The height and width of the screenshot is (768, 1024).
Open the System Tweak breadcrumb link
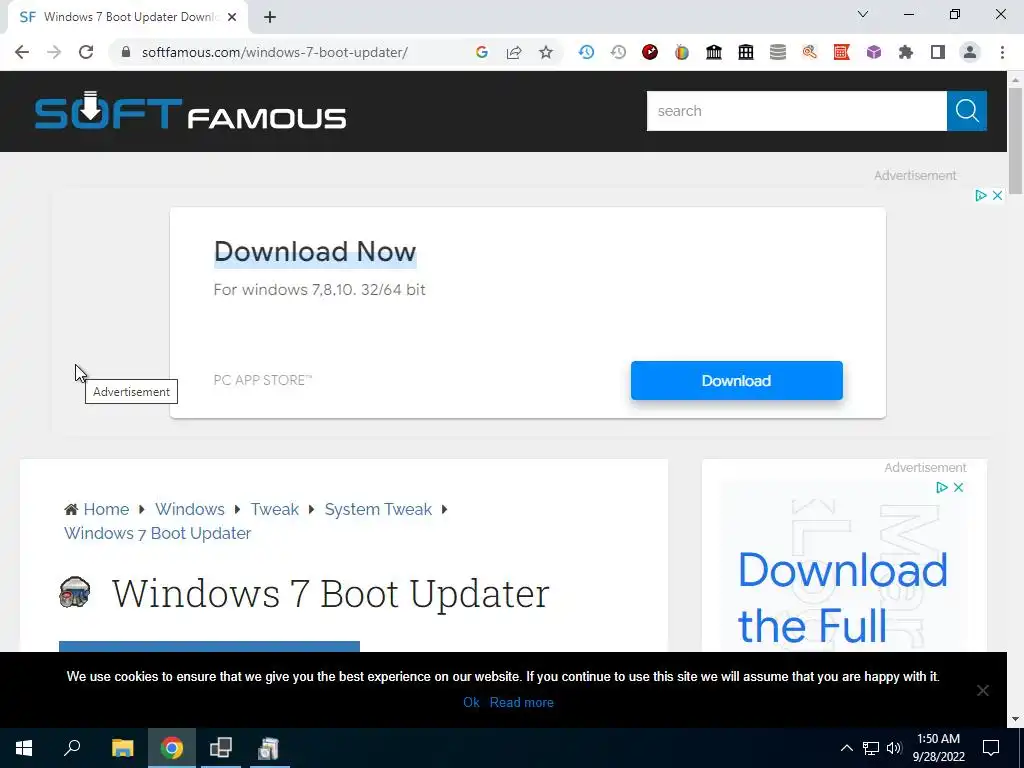pyautogui.click(x=378, y=509)
